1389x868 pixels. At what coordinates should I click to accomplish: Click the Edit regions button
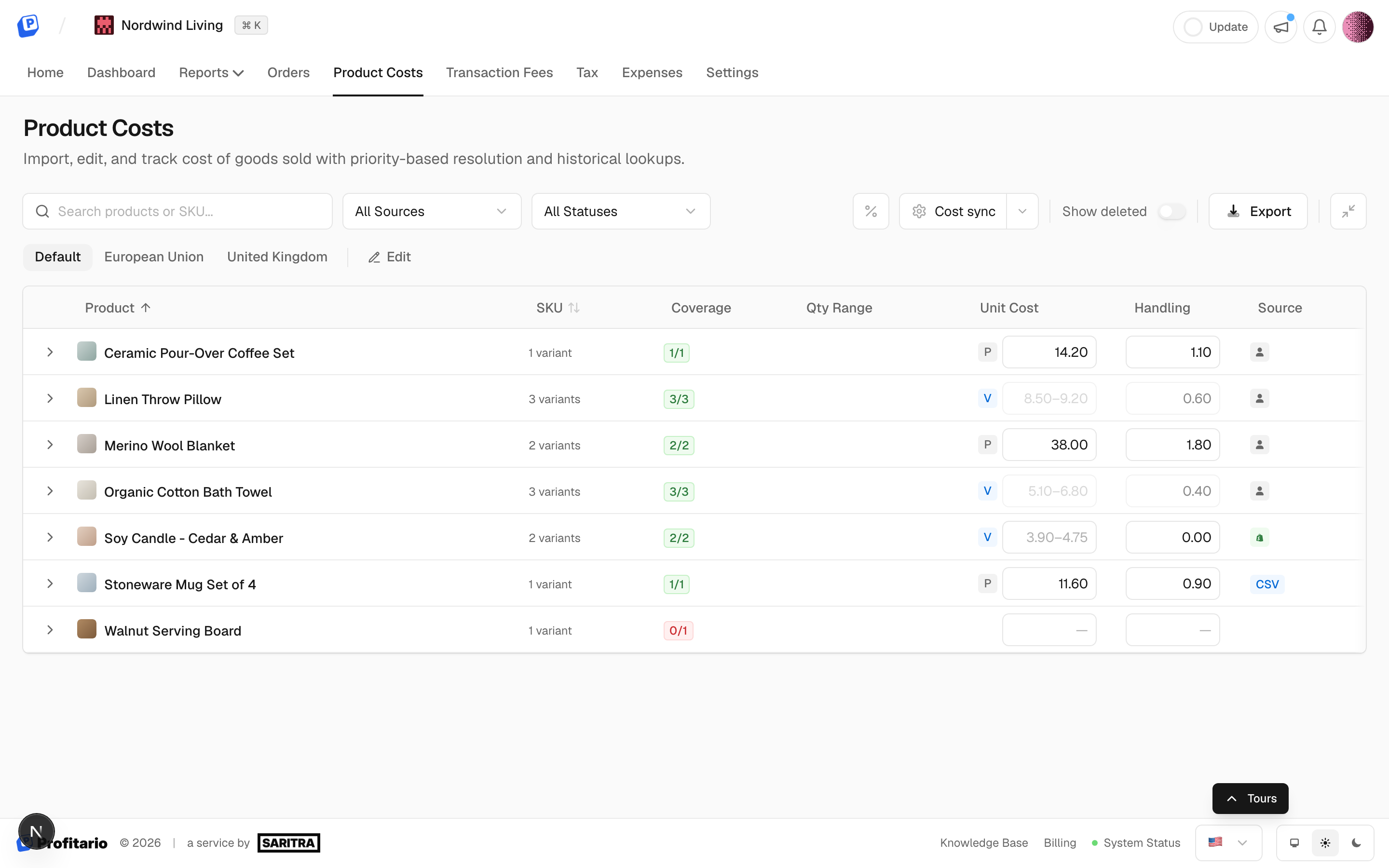tap(389, 257)
